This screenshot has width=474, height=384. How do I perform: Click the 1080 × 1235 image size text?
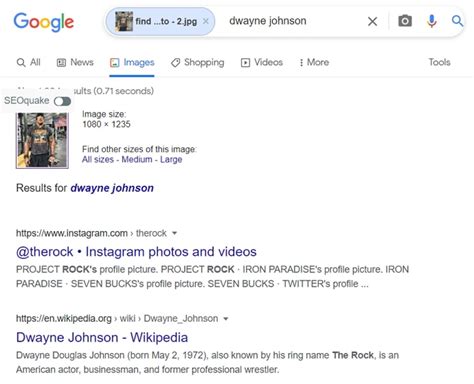106,124
